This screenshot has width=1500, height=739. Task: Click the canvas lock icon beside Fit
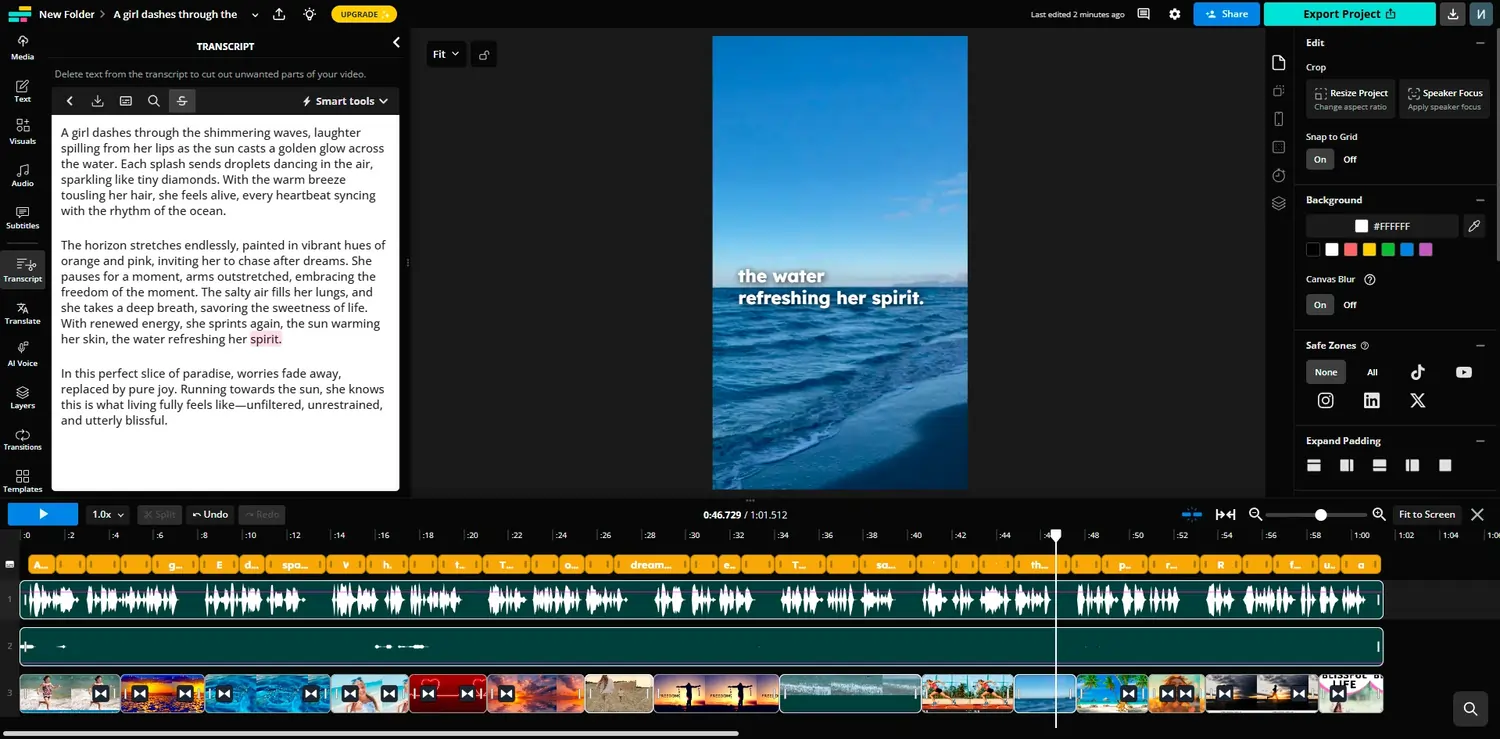pyautogui.click(x=484, y=55)
